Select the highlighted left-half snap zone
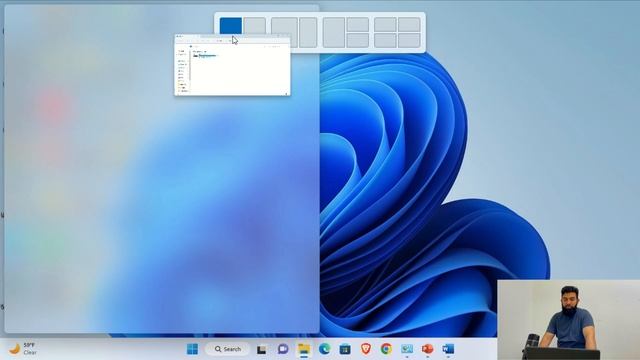The height and width of the screenshot is (360, 640). (x=231, y=25)
